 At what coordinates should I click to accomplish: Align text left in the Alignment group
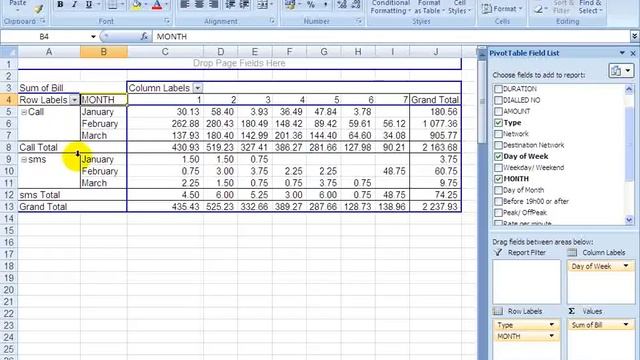pos(184,4)
